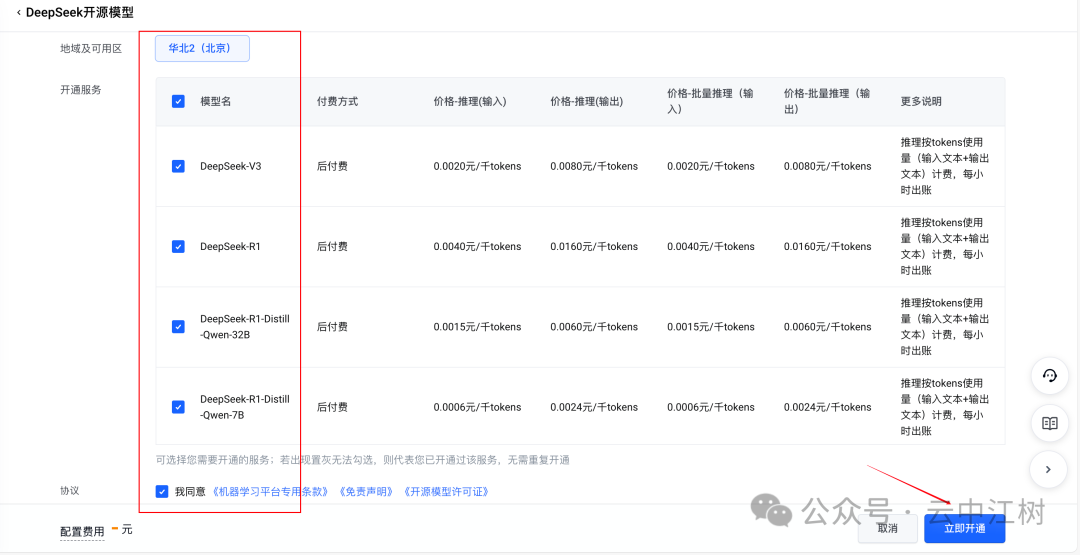Click DeepSeek-R1 output price 0.0160元/千tokens
1080x555 pixels.
click(594, 247)
